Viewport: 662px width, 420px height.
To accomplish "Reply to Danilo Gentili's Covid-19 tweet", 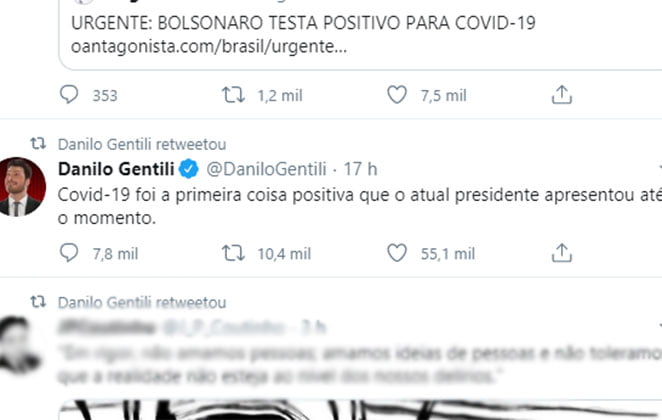I will tap(69, 253).
